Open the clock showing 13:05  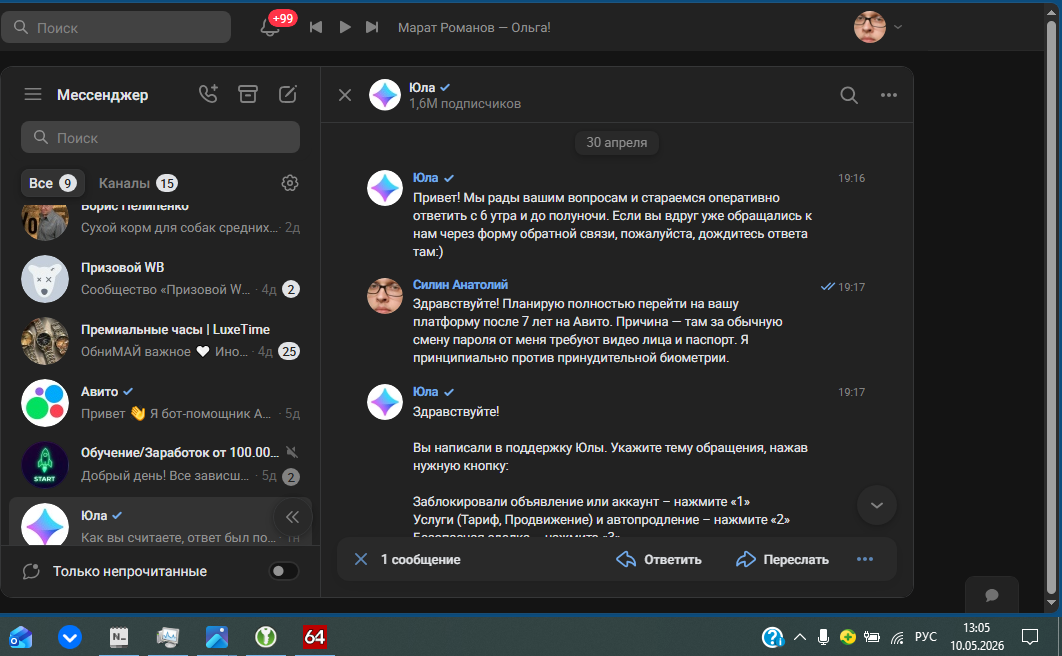[x=977, y=636]
